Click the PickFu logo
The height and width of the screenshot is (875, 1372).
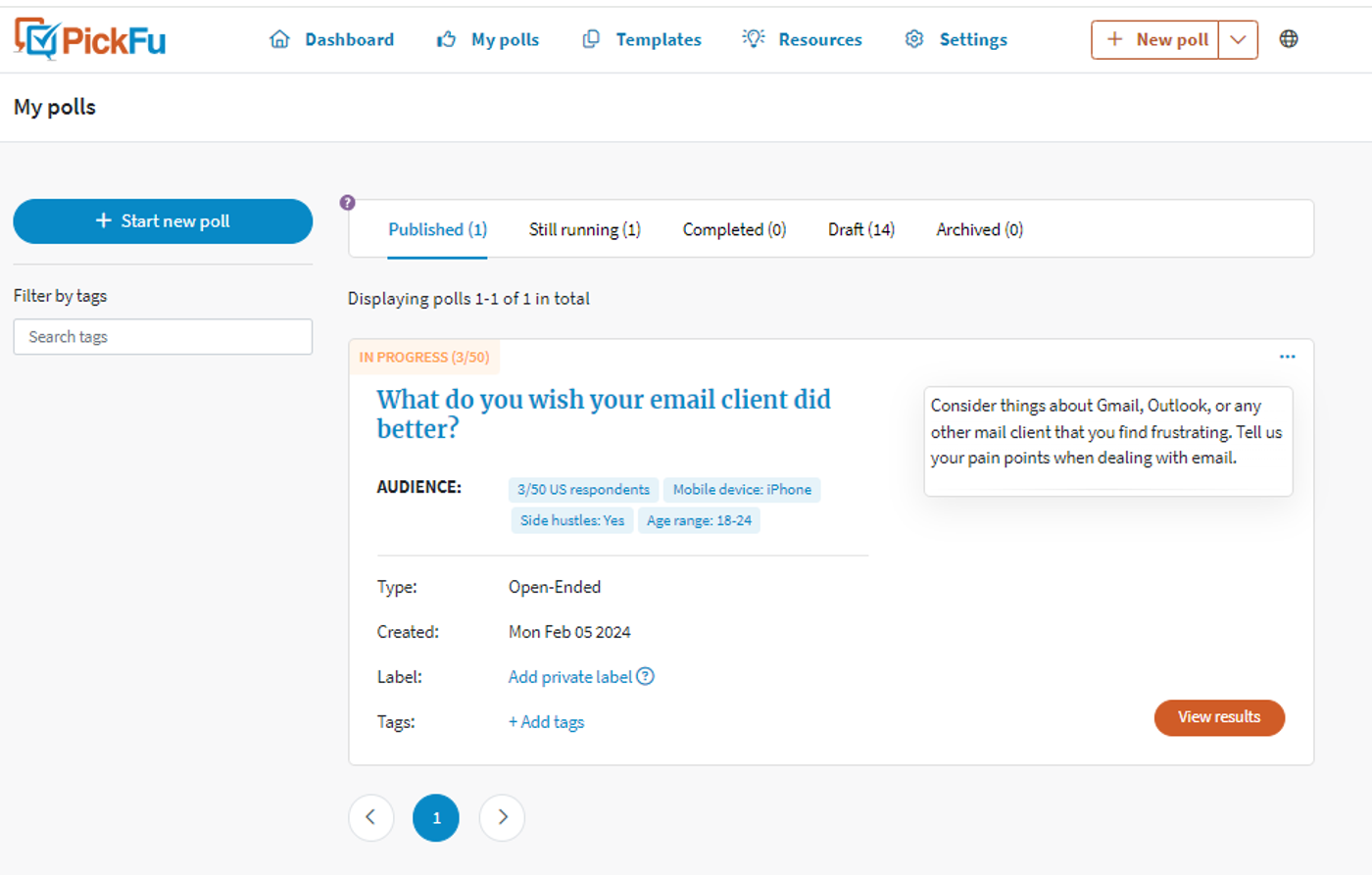pos(90,39)
